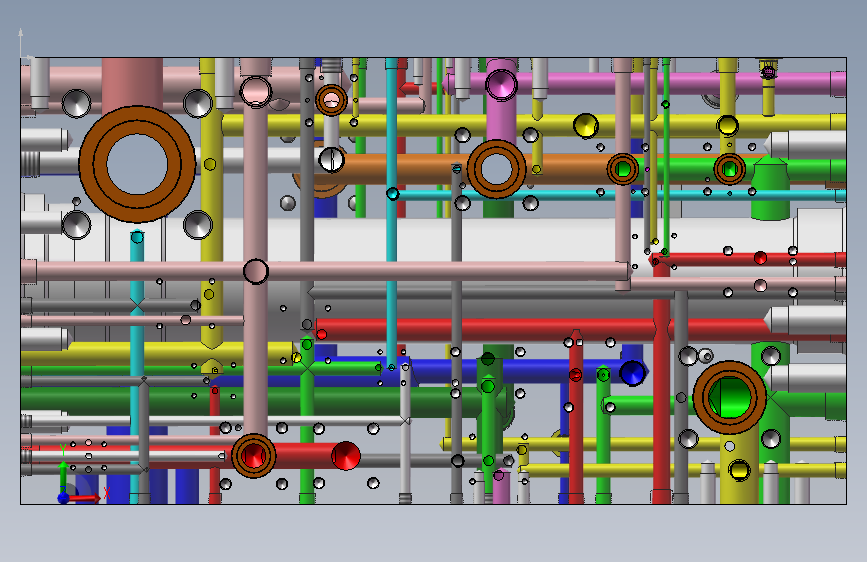Screen dimensions: 867x562
Task: Pick the white slotted screw head
Action: (331, 160)
